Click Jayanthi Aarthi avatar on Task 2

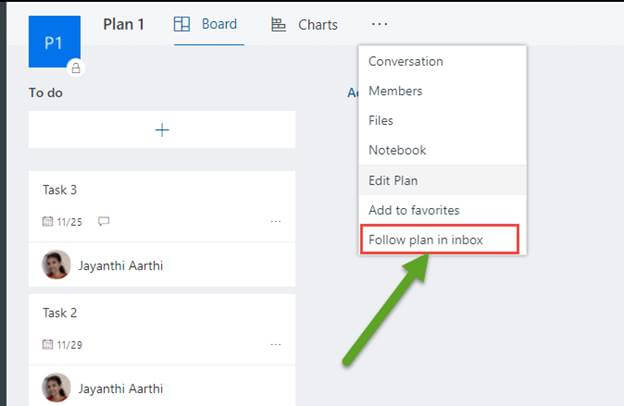tap(56, 388)
